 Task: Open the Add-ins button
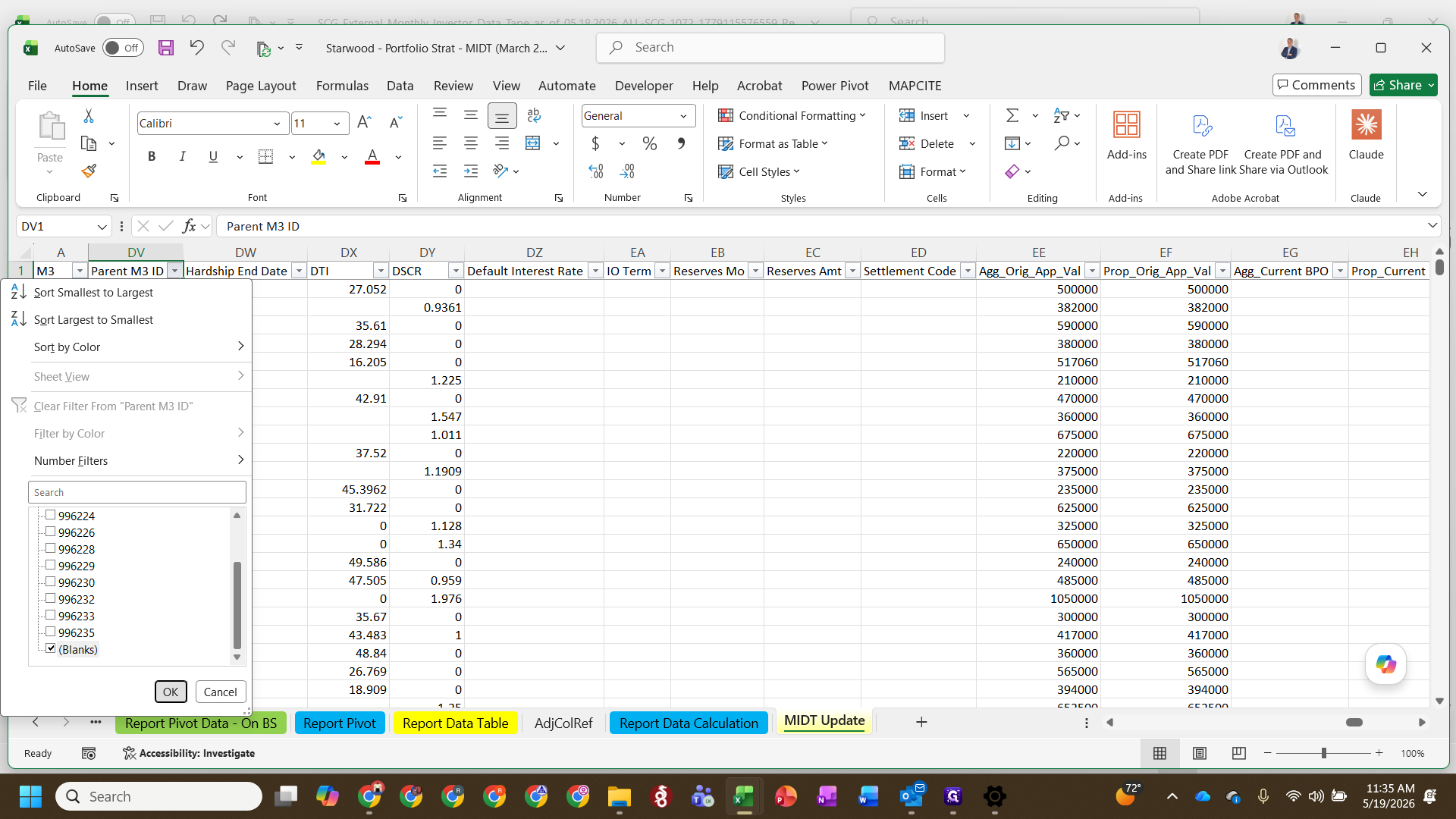click(x=1126, y=135)
